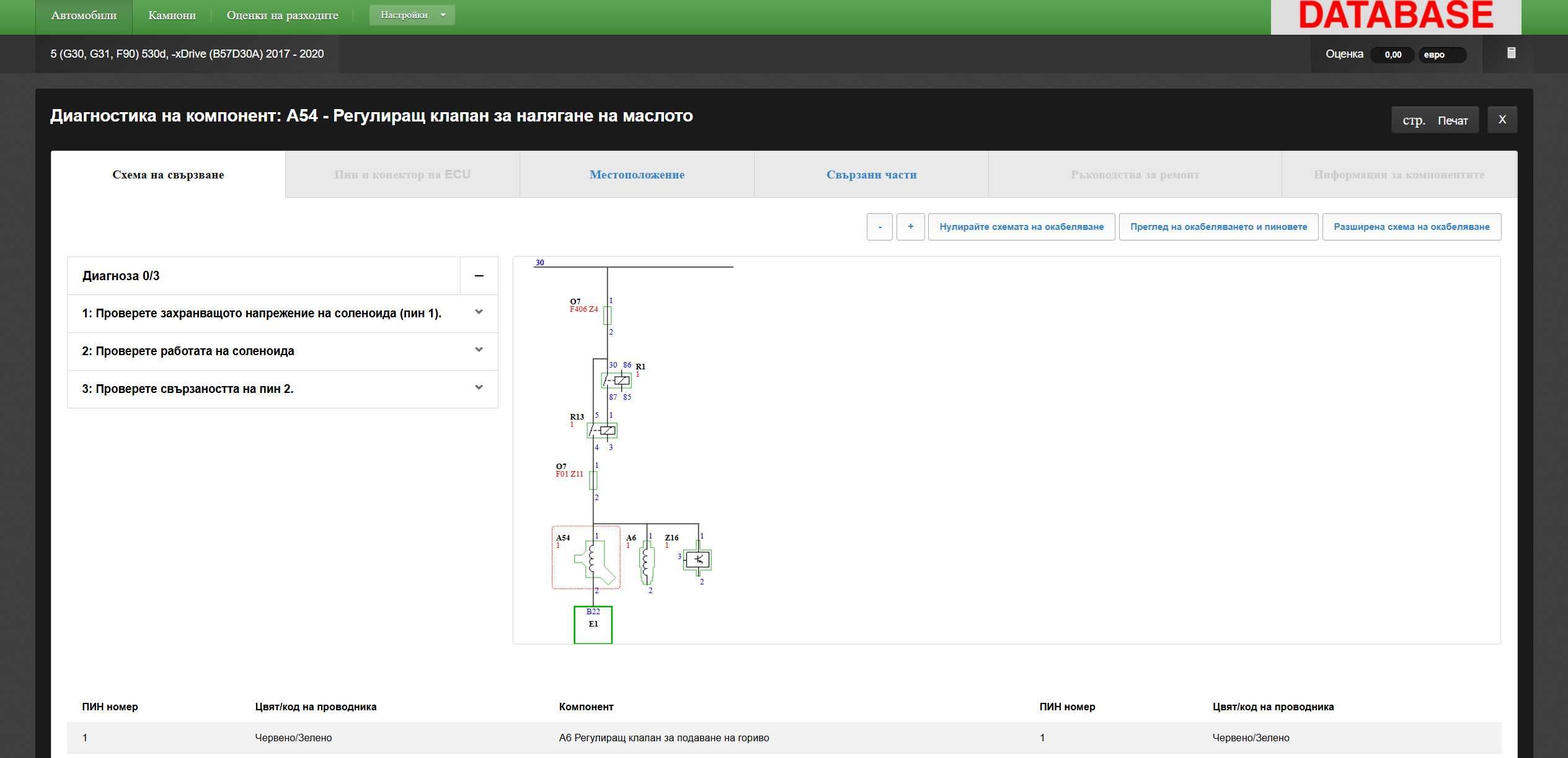The image size is (1568, 758).
Task: Open Разширена схема на окабеляване
Action: click(x=1411, y=227)
